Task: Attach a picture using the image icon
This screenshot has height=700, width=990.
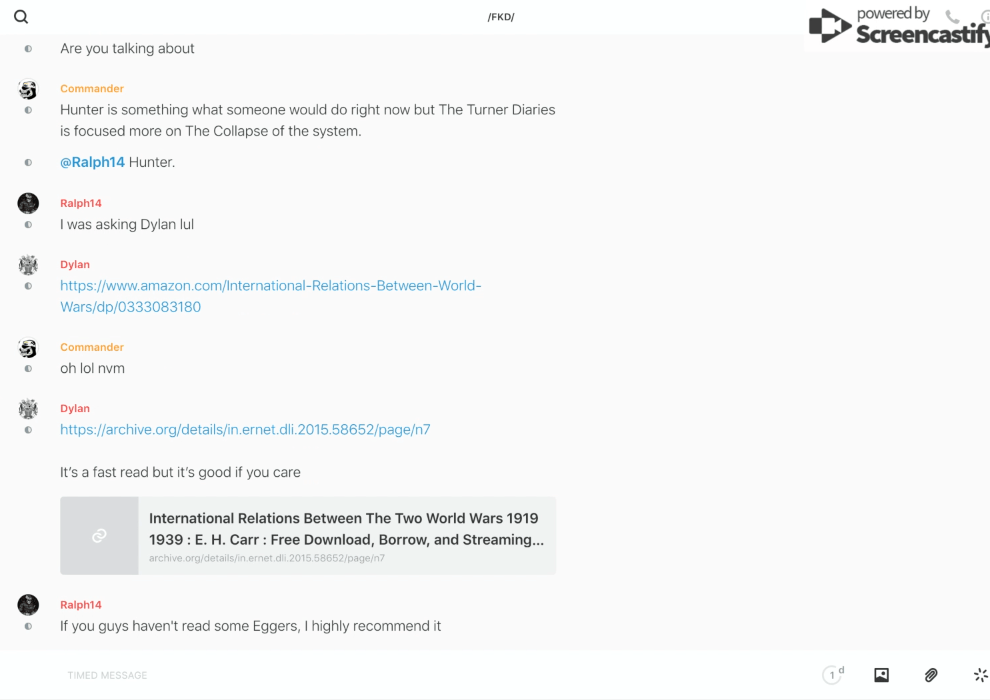Action: [x=881, y=675]
